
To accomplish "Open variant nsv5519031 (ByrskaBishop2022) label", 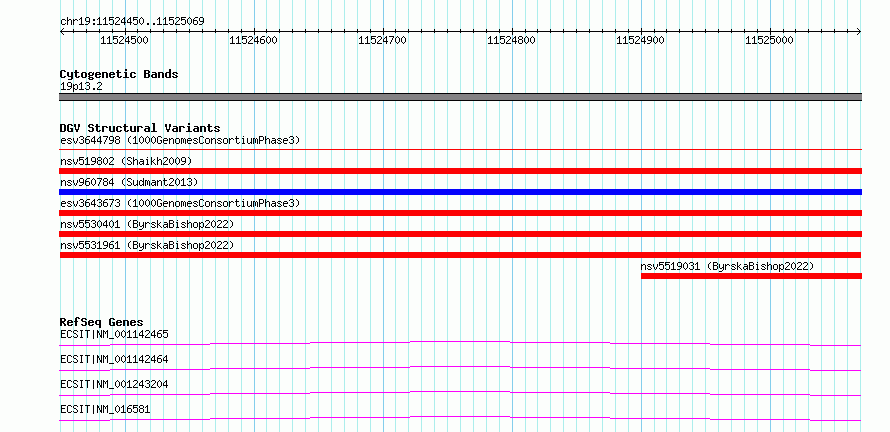I will [x=728, y=266].
